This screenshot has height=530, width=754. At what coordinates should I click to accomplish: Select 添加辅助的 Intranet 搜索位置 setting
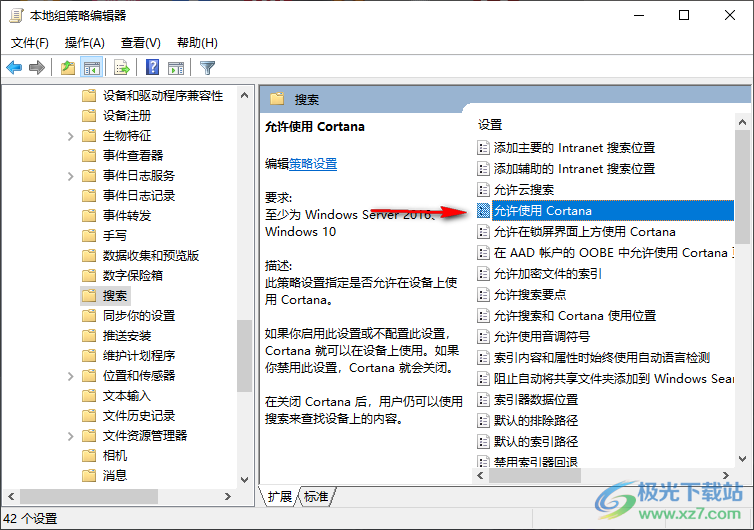click(x=574, y=169)
